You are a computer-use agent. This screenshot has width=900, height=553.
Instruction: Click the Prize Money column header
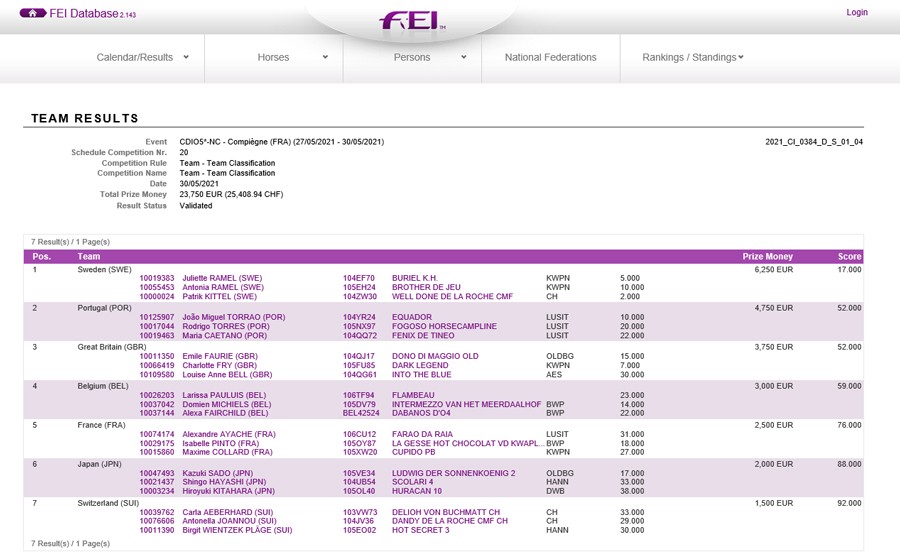[767, 257]
